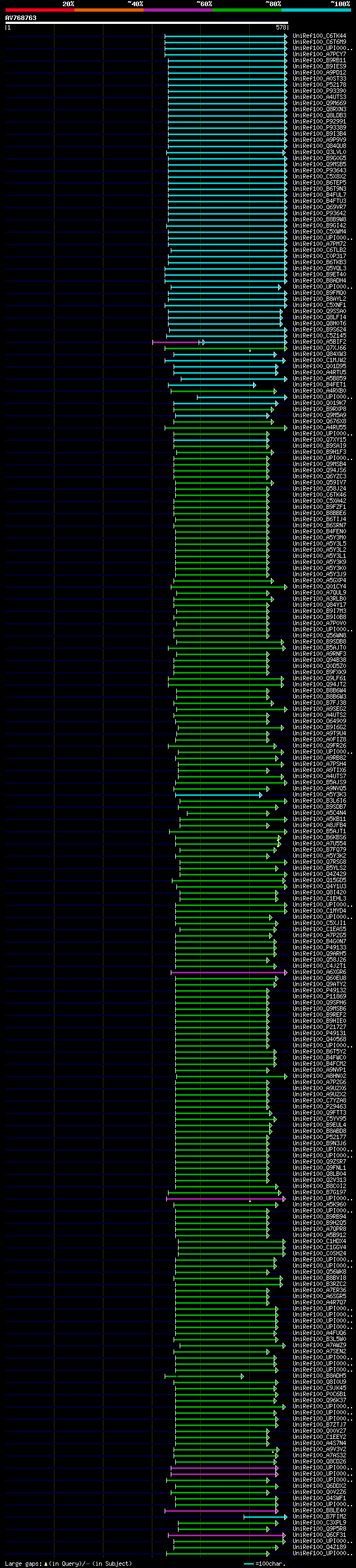
Task: Select the UniRef100_B8B9W8 label
Action: pyautogui.click(x=319, y=220)
